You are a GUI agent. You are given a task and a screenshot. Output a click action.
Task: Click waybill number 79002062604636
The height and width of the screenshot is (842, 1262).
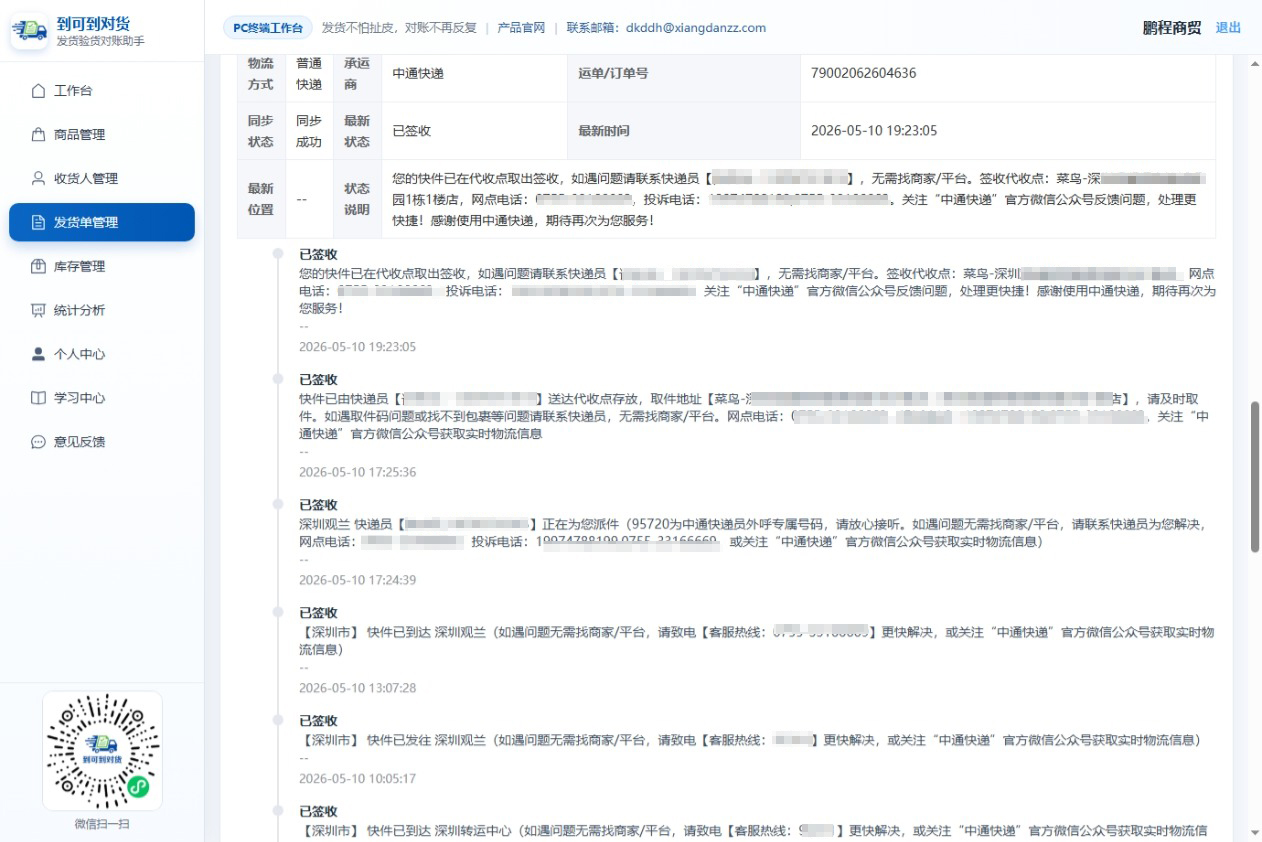(x=863, y=73)
